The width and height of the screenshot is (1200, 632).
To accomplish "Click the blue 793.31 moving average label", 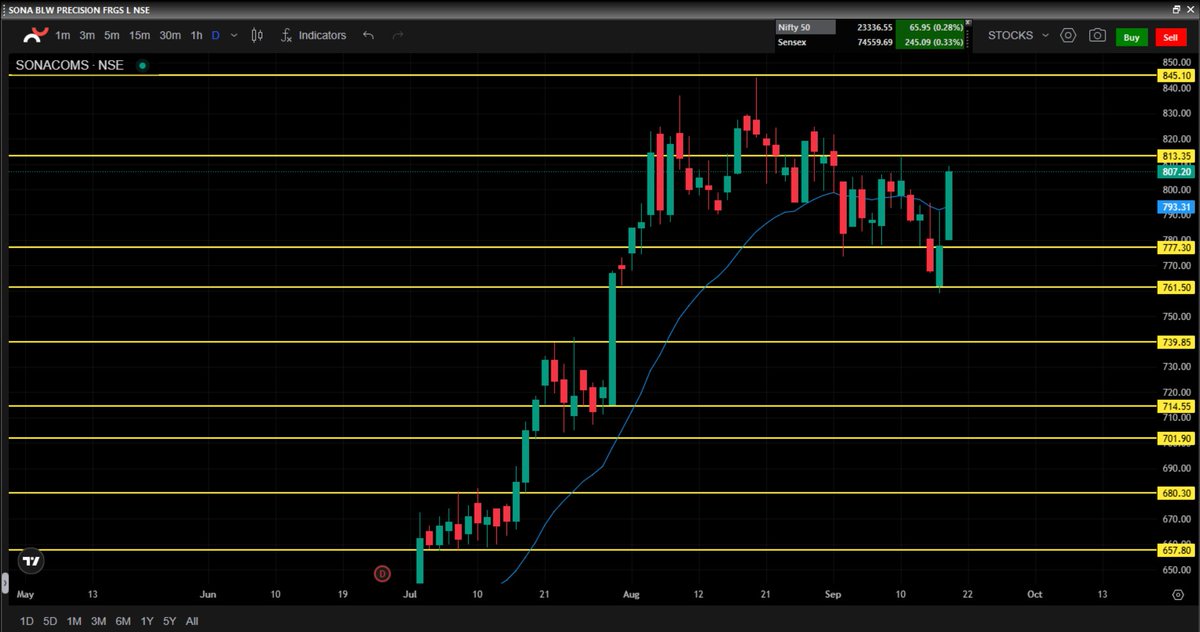I will pos(1176,208).
